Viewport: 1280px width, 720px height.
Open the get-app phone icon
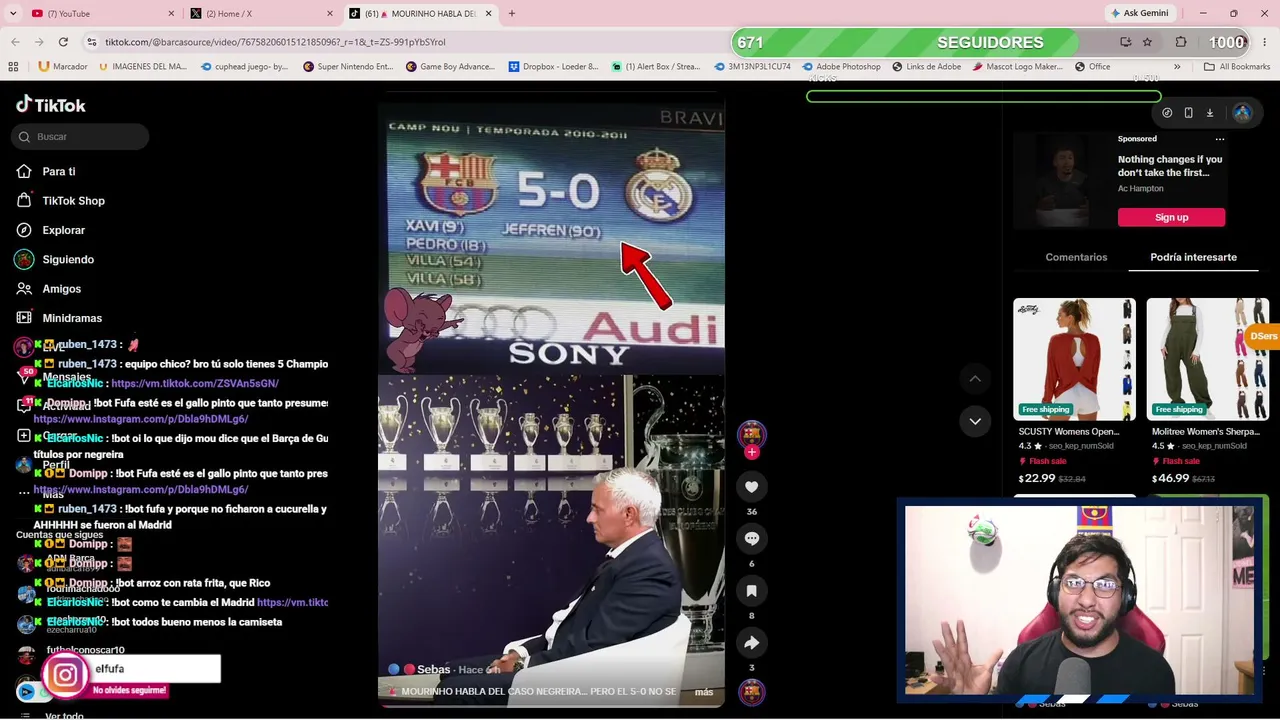pos(1188,113)
